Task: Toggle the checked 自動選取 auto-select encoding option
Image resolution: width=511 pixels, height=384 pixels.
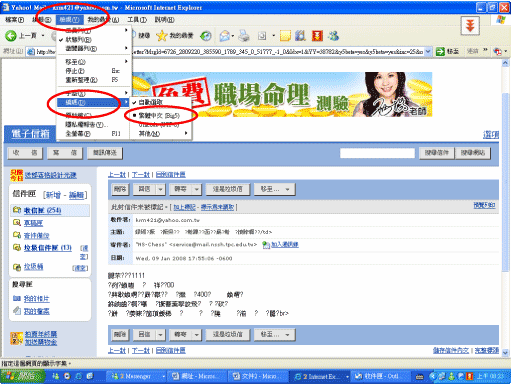Action: click(160, 102)
